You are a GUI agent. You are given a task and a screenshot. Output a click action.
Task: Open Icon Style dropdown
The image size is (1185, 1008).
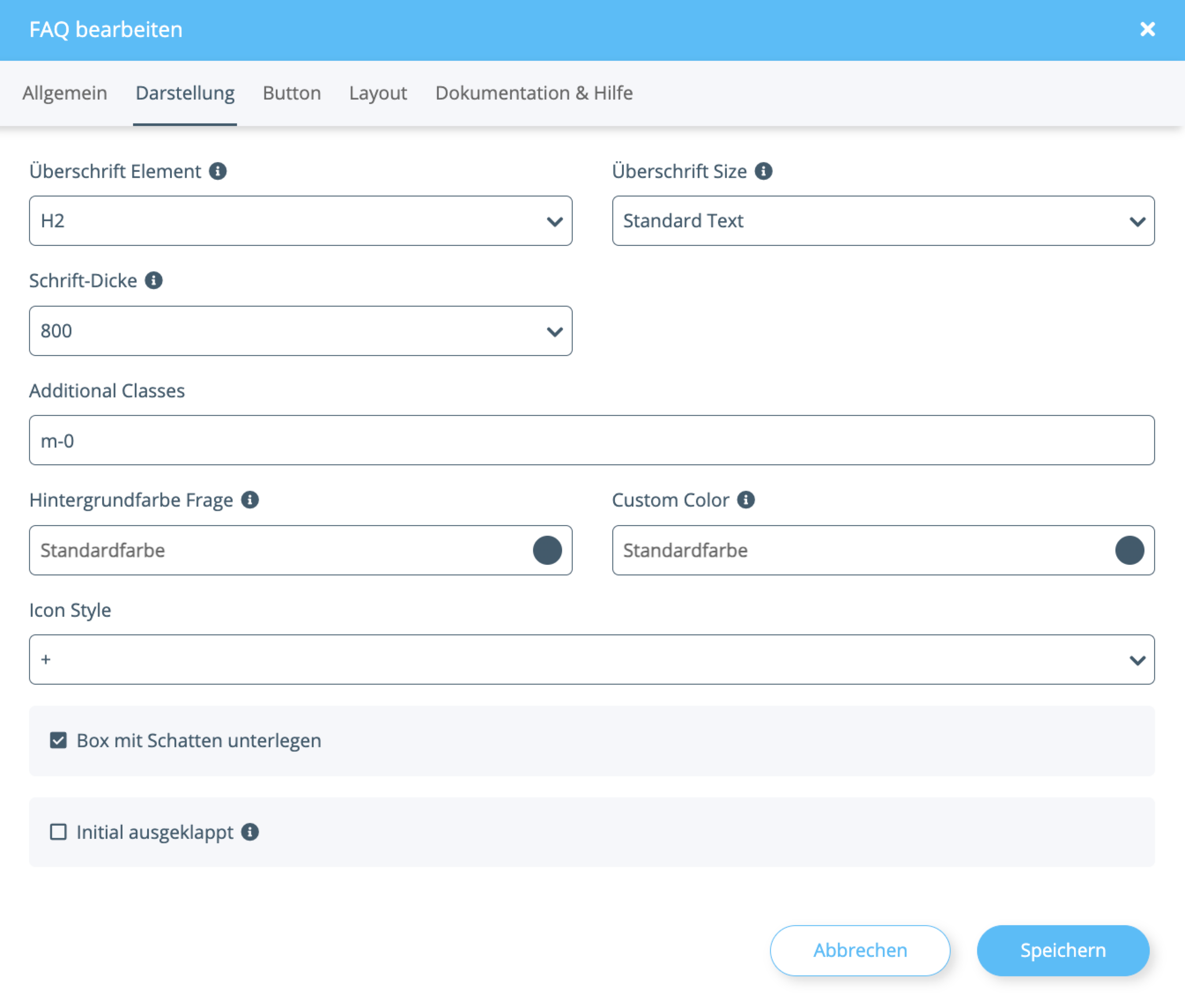(x=591, y=660)
